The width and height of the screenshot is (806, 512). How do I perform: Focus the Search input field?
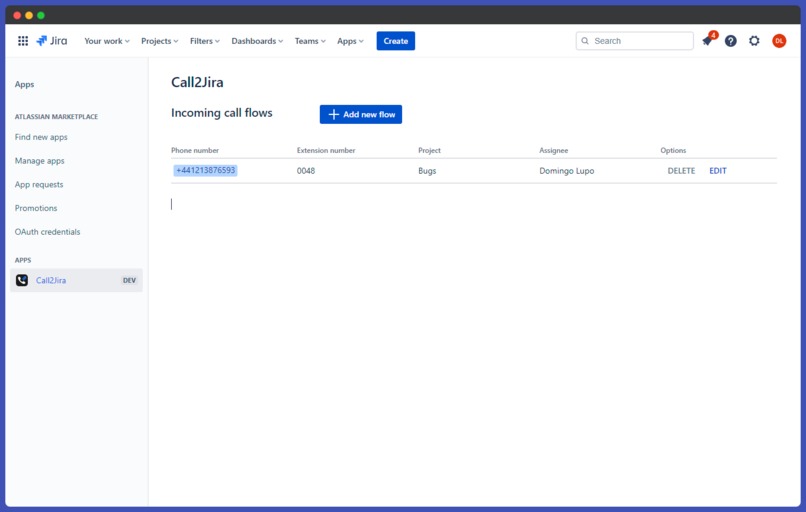tap(634, 41)
